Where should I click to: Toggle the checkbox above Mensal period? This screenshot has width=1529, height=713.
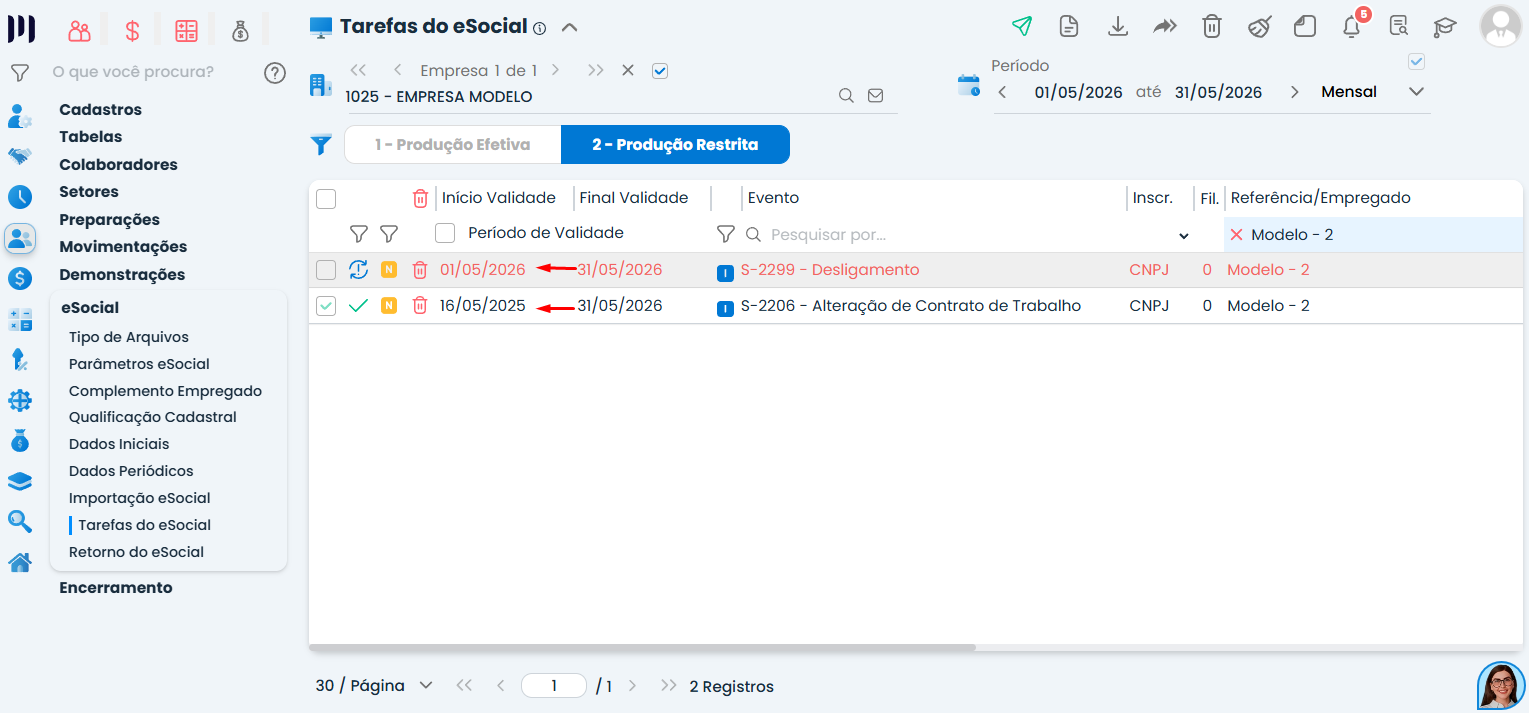pos(1416,61)
